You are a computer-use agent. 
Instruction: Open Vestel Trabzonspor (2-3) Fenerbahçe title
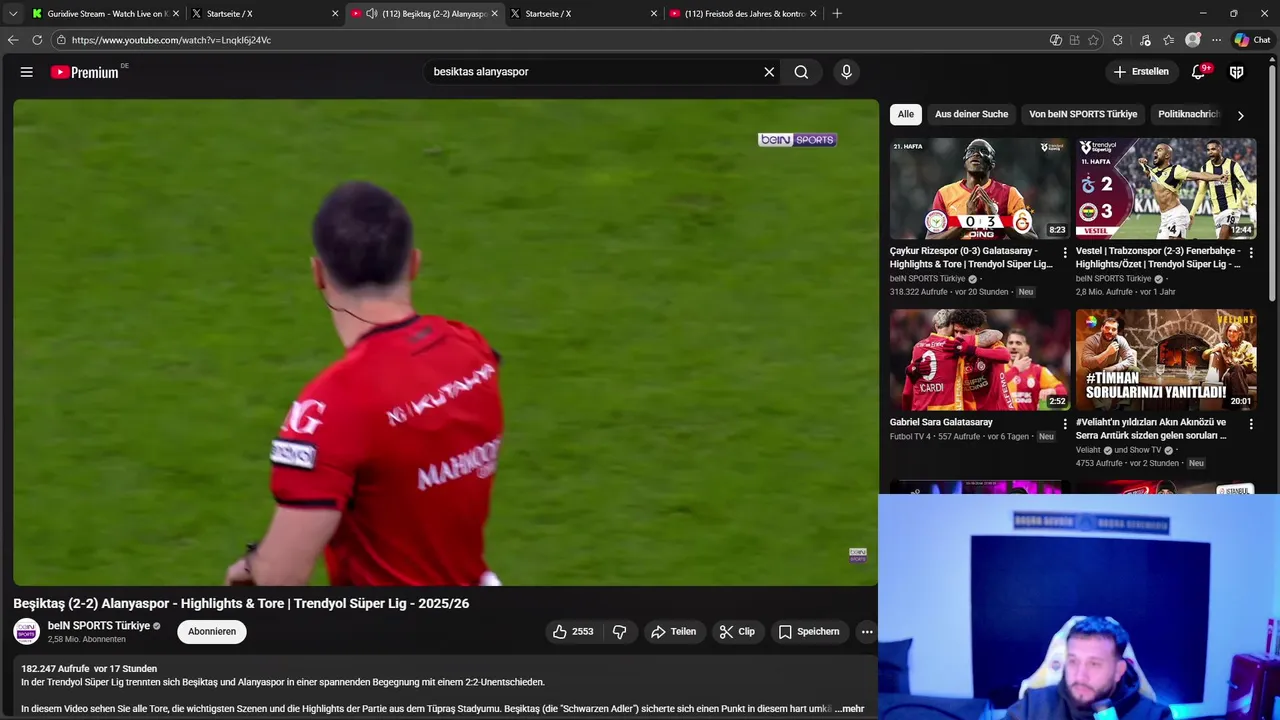[1158, 258]
